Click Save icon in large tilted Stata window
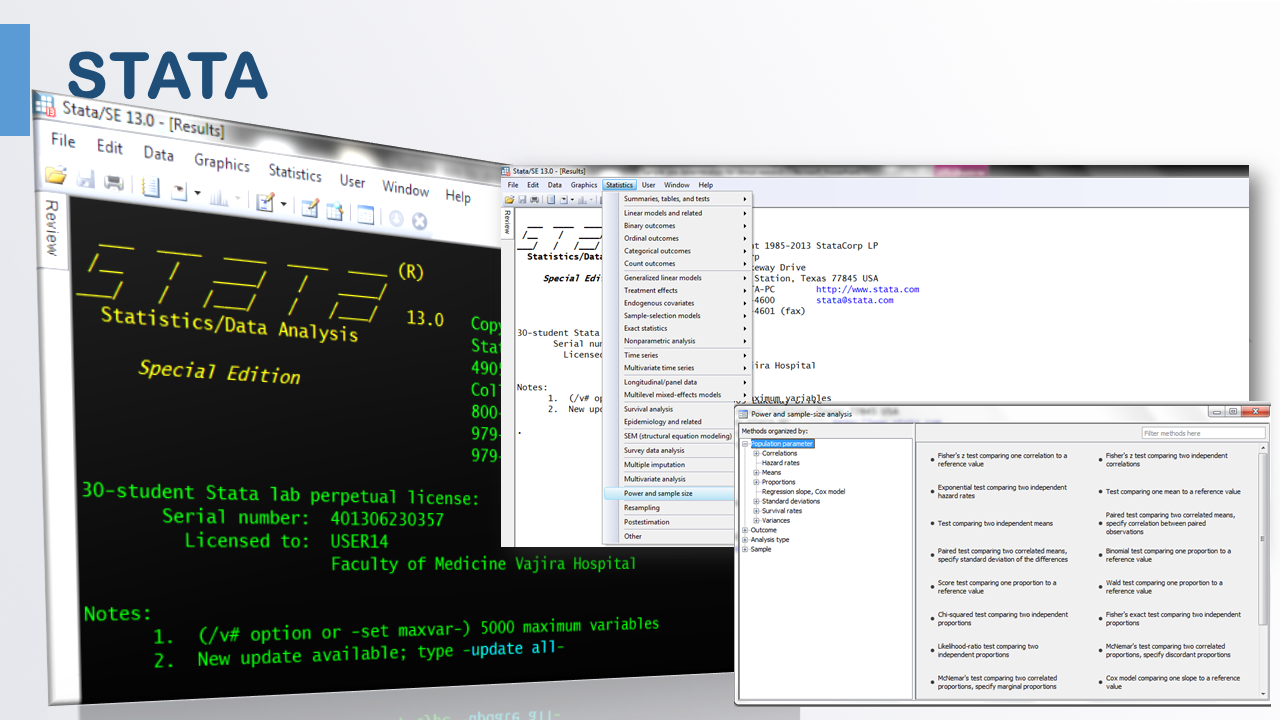1280x720 pixels. [86, 180]
